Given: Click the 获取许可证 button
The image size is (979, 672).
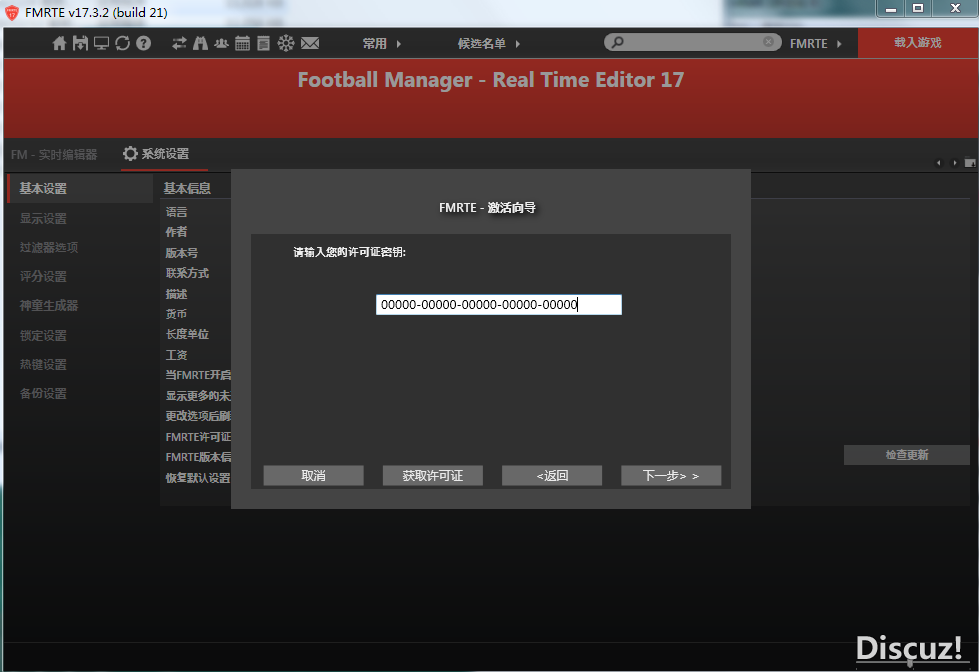Looking at the screenshot, I should point(433,475).
